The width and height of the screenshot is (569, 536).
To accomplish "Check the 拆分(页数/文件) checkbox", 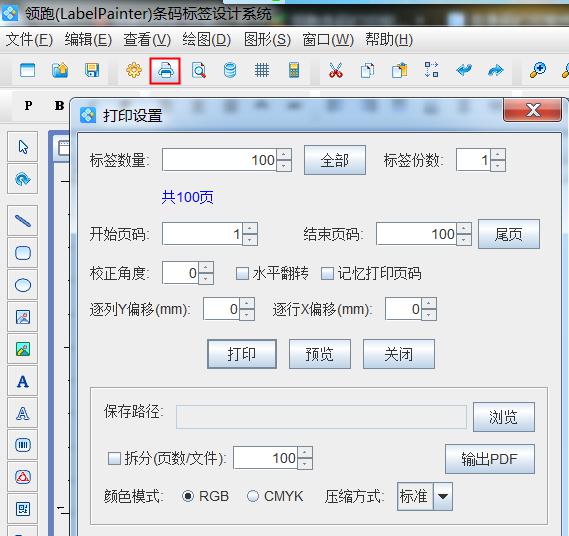I will pos(114,458).
